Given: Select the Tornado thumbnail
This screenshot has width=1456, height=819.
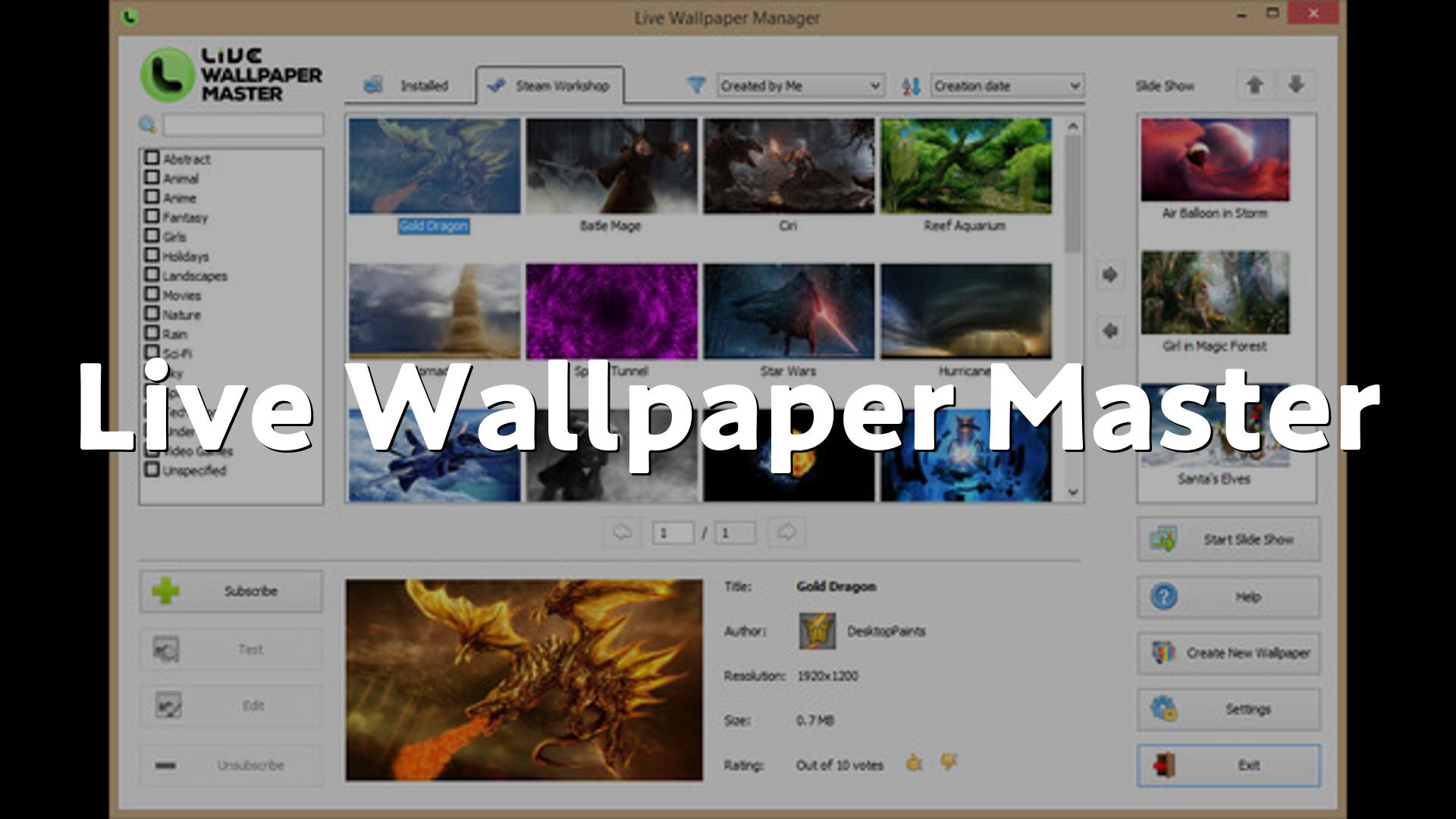Looking at the screenshot, I should (435, 312).
